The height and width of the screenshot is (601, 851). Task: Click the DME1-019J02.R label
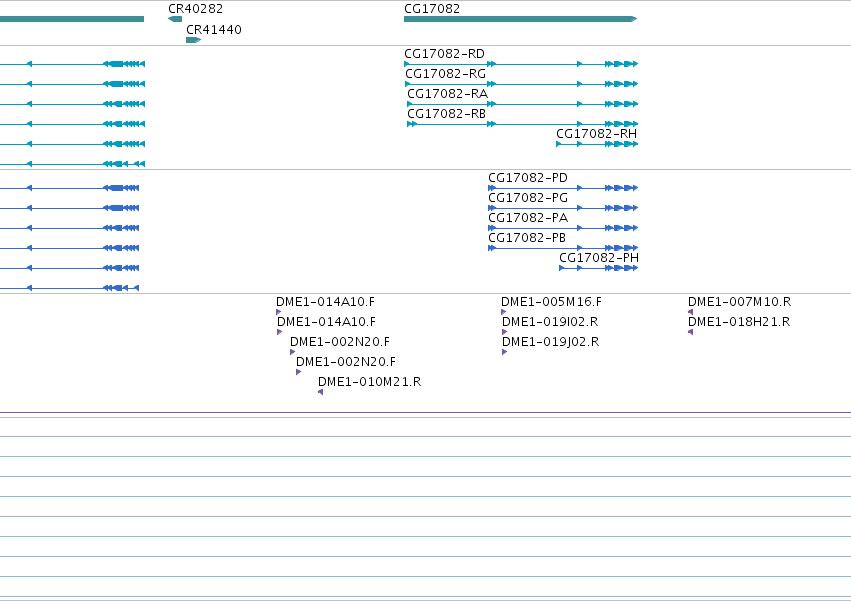point(551,342)
